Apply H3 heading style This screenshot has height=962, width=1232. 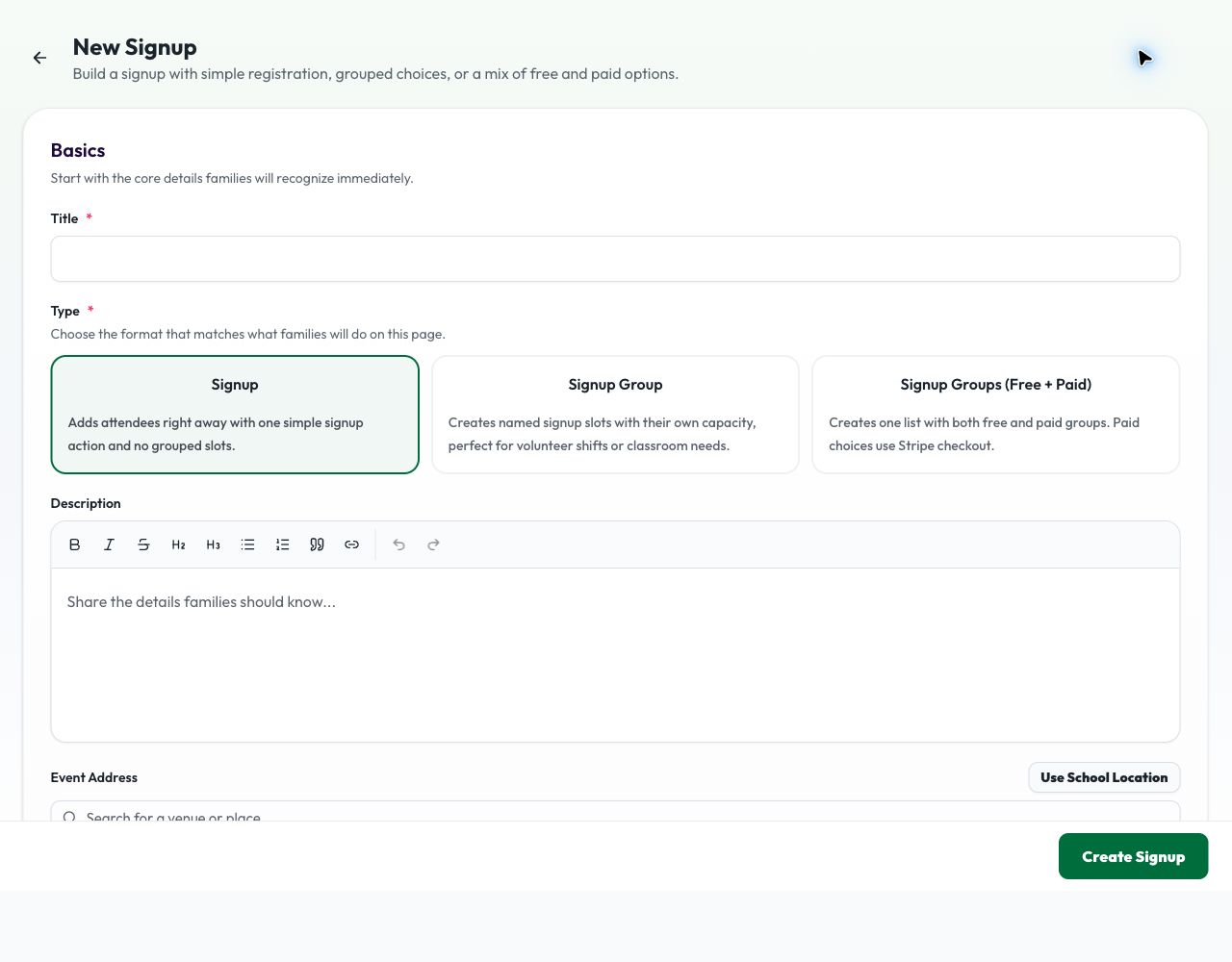[213, 544]
